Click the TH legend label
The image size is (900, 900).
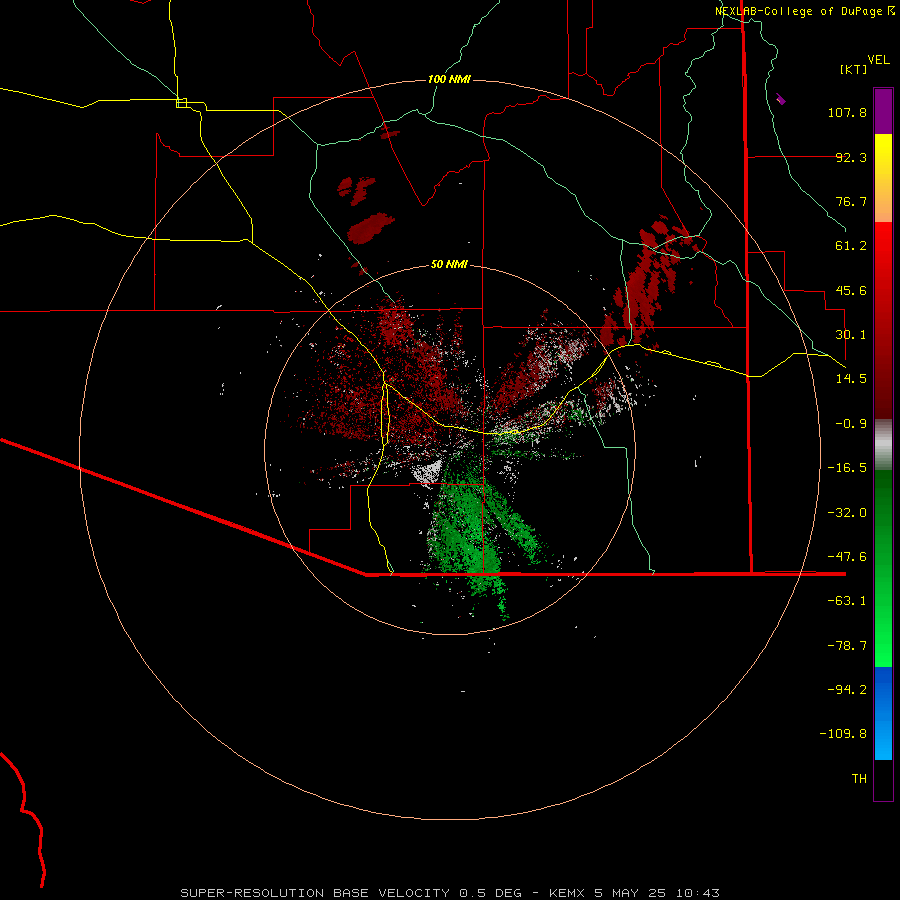(x=859, y=779)
